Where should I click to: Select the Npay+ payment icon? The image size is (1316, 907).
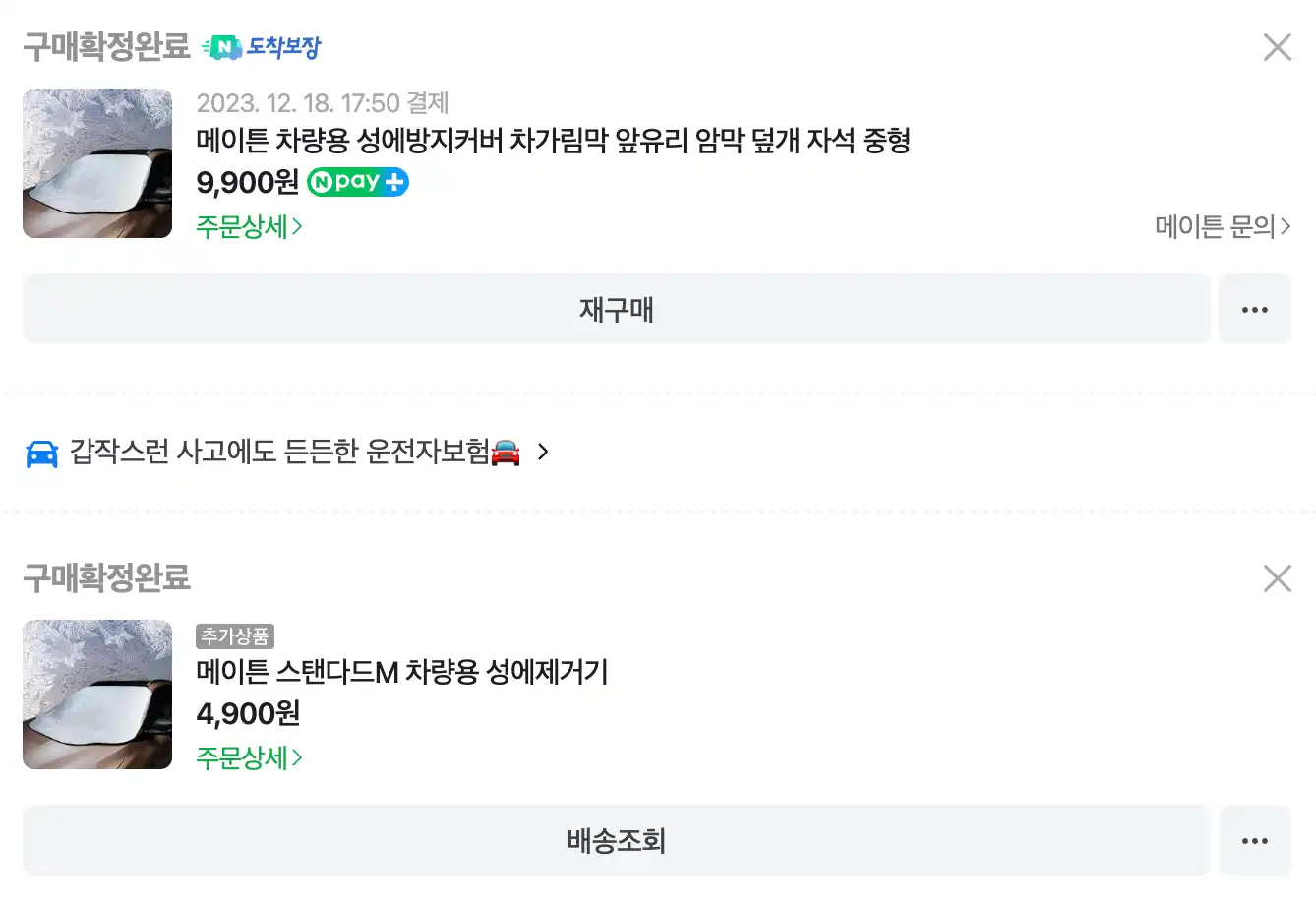(x=357, y=182)
